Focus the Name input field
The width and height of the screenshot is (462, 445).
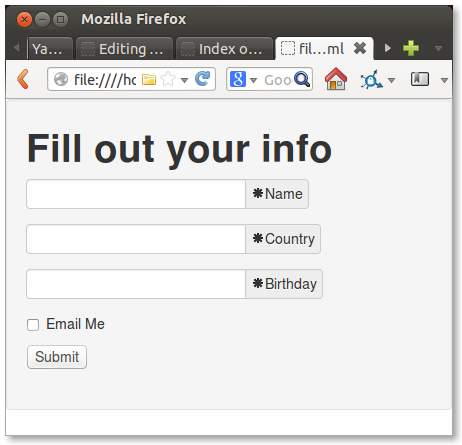coord(136,194)
